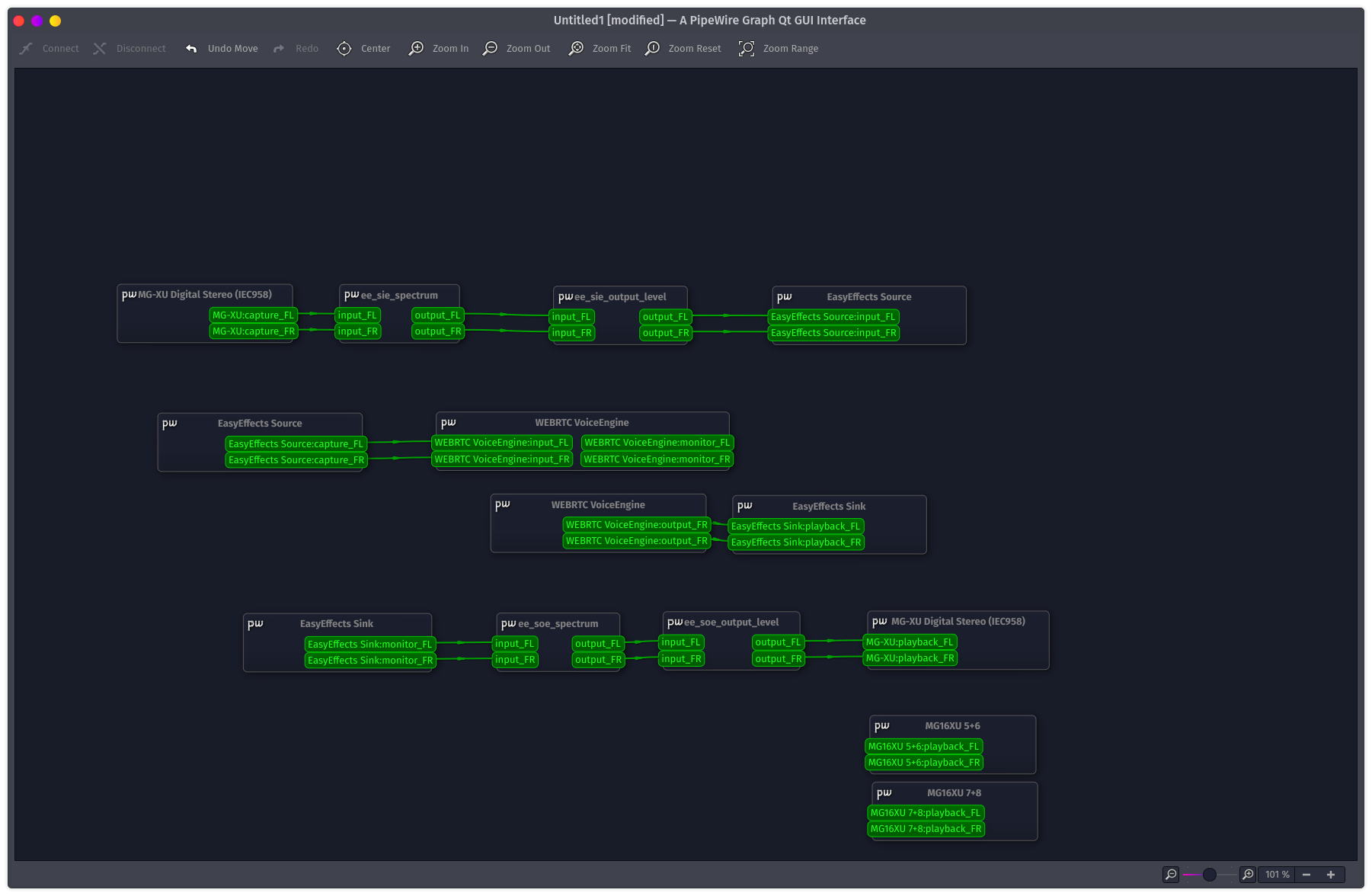Click the pw logo on the EasyEffects Sink node

pyautogui.click(x=744, y=505)
